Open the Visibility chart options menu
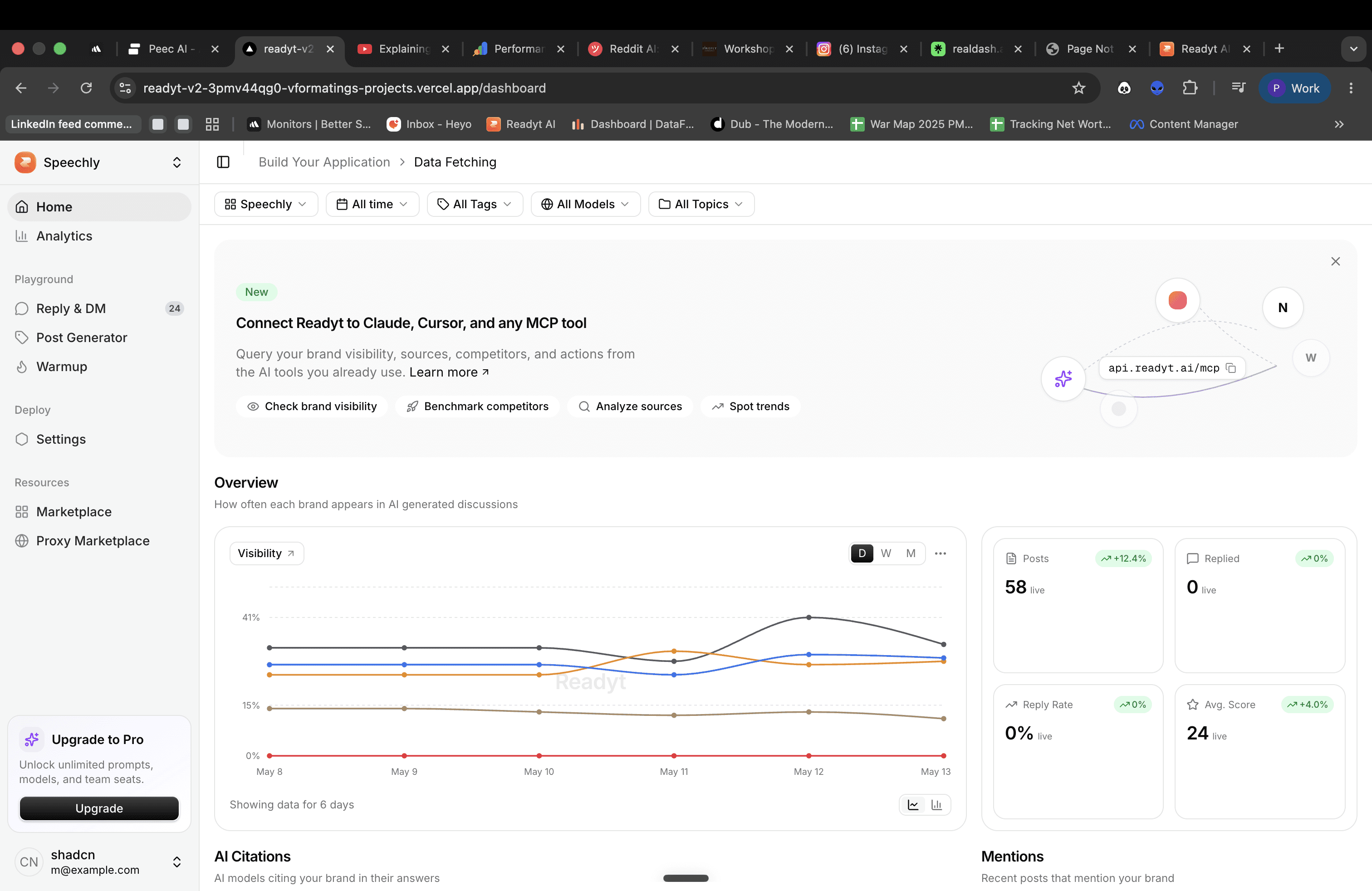This screenshot has height=891, width=1372. point(940,553)
